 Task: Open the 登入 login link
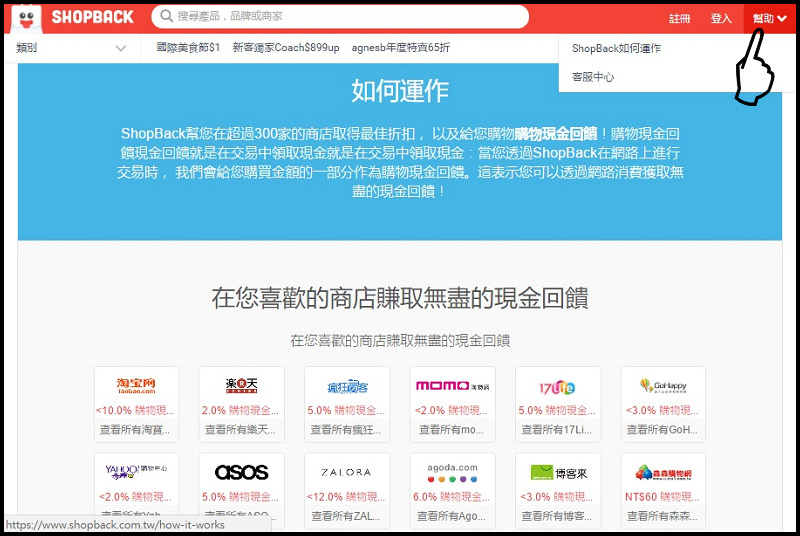pyautogui.click(x=721, y=18)
